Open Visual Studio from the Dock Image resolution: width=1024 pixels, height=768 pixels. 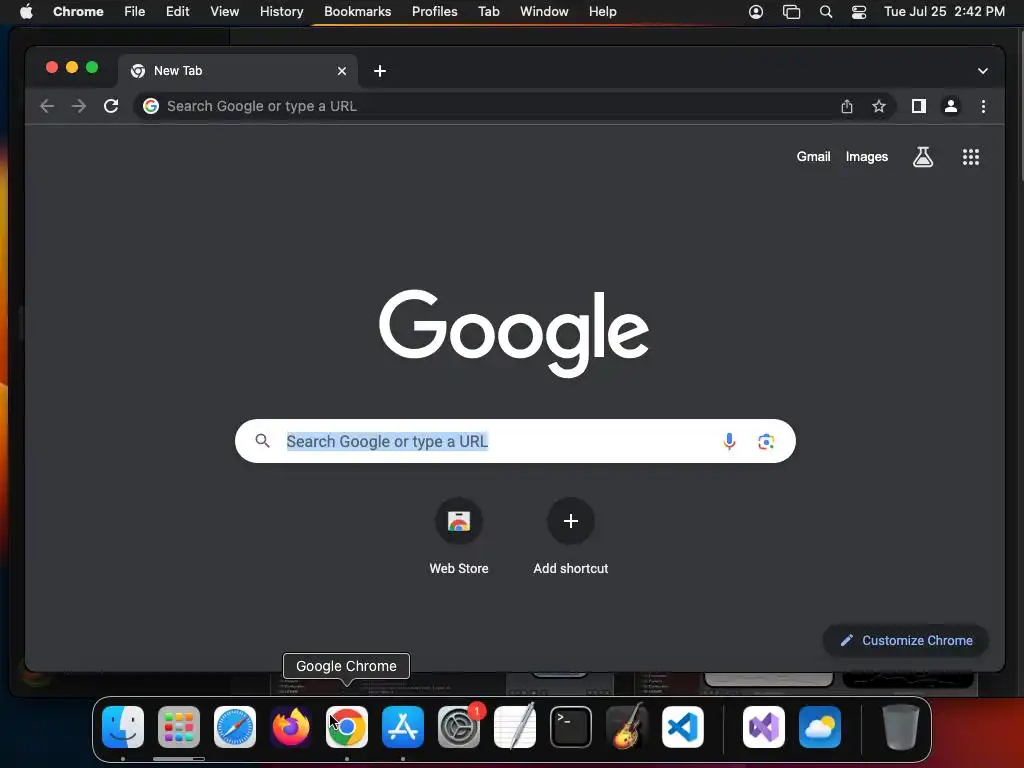[x=764, y=727]
